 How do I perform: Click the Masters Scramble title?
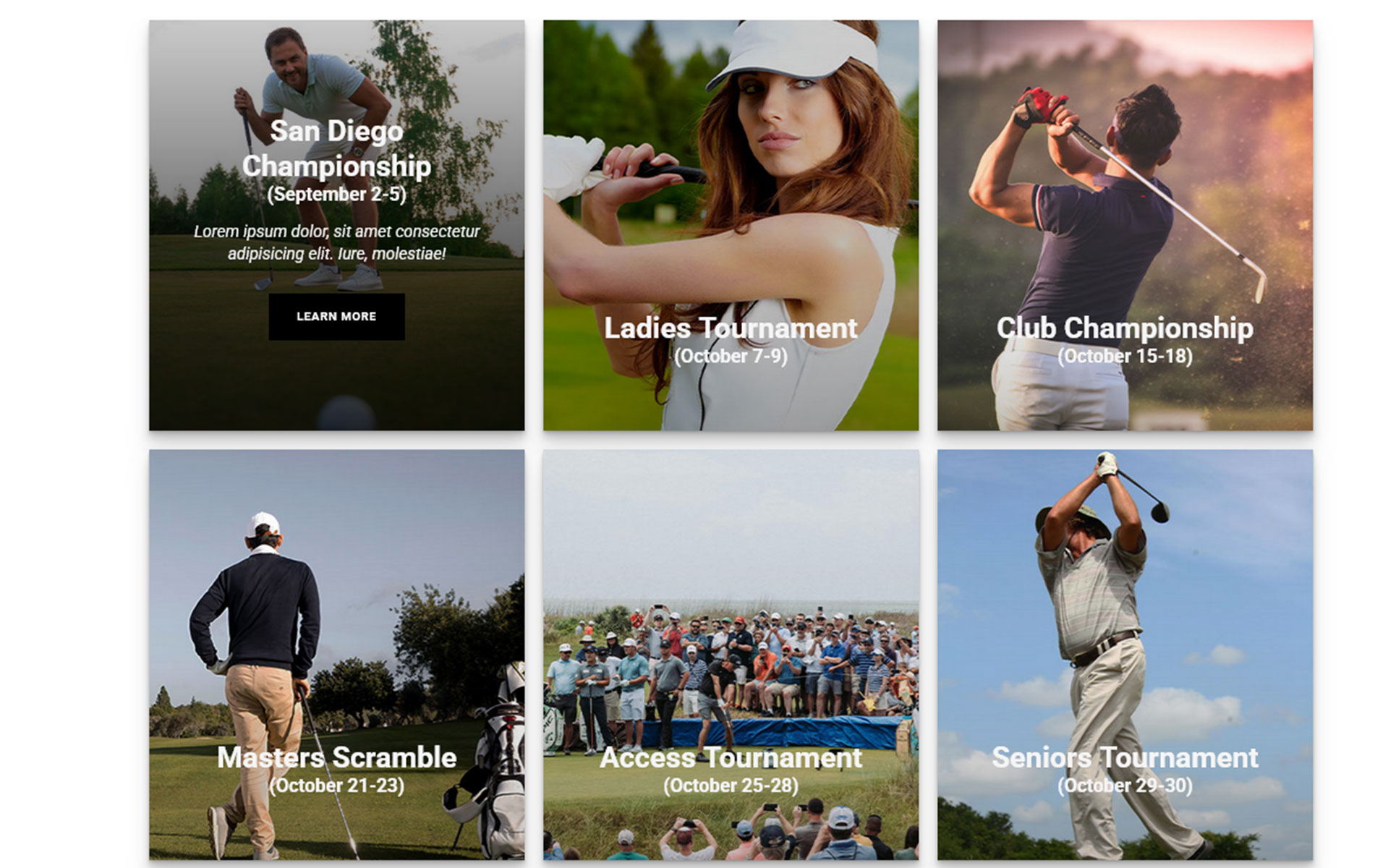click(336, 757)
